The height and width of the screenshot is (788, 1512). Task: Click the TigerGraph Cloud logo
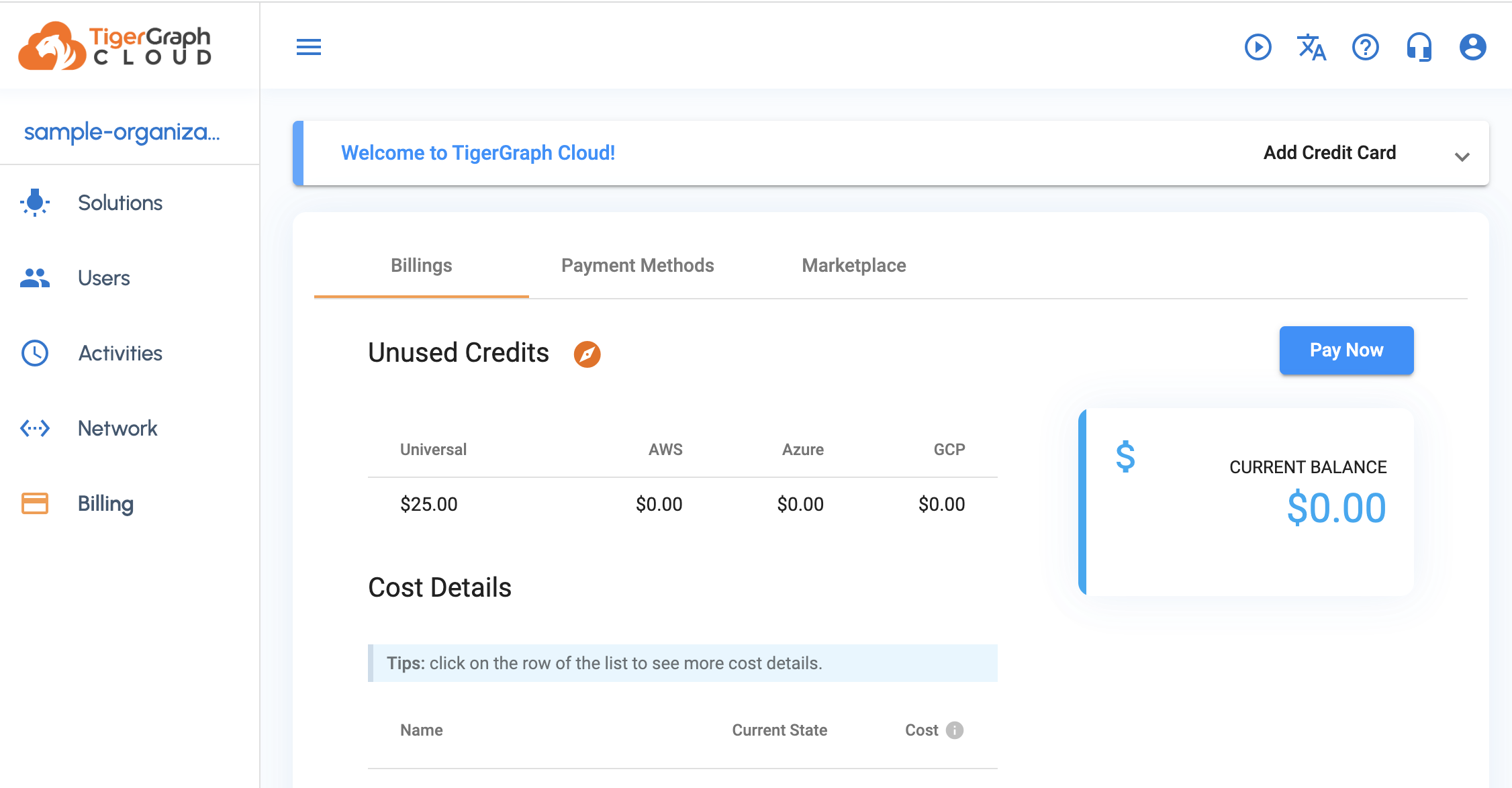tap(115, 46)
